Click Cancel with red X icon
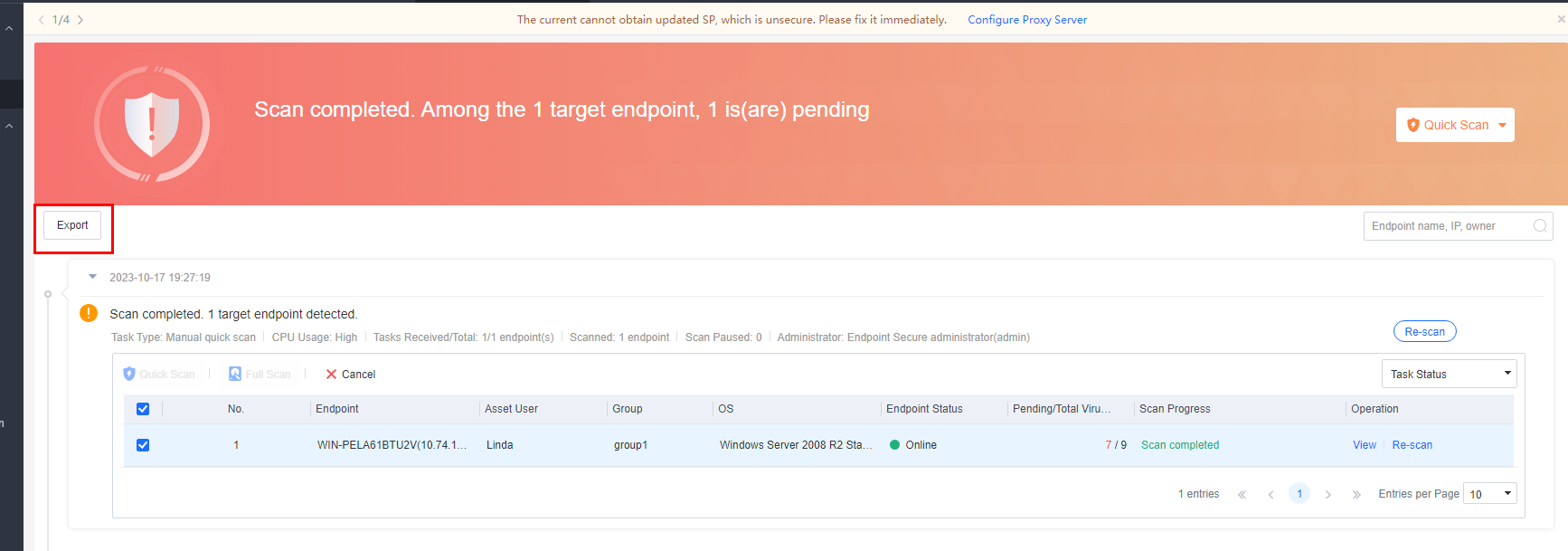Viewport: 1568px width, 551px height. (351, 375)
